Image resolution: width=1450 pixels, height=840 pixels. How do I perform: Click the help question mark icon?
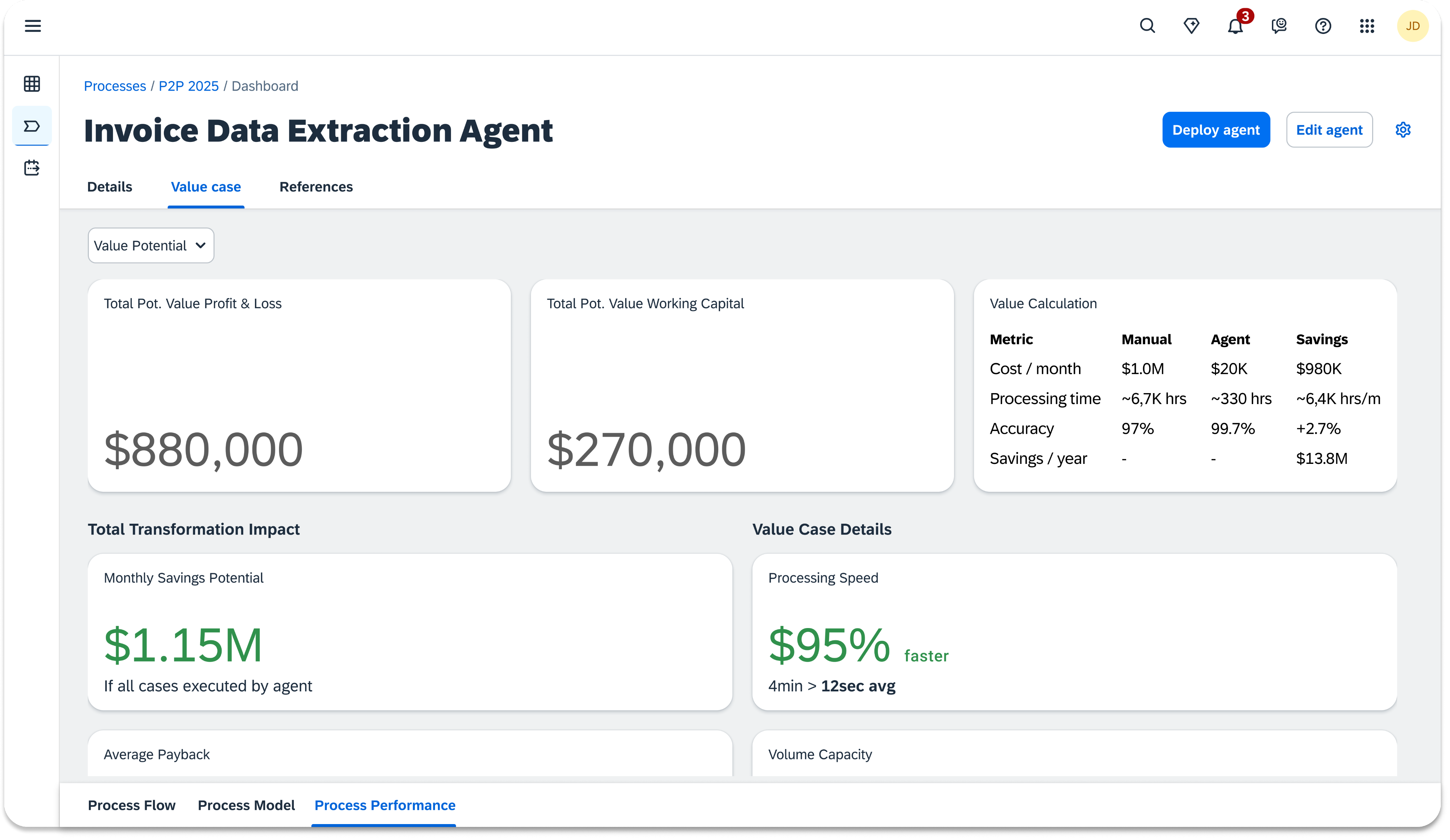tap(1323, 26)
